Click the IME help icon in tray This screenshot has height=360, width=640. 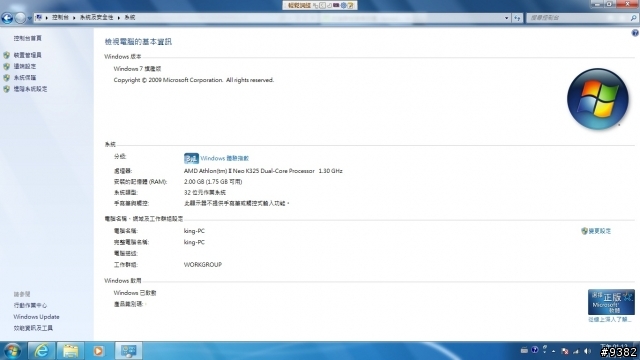535,350
